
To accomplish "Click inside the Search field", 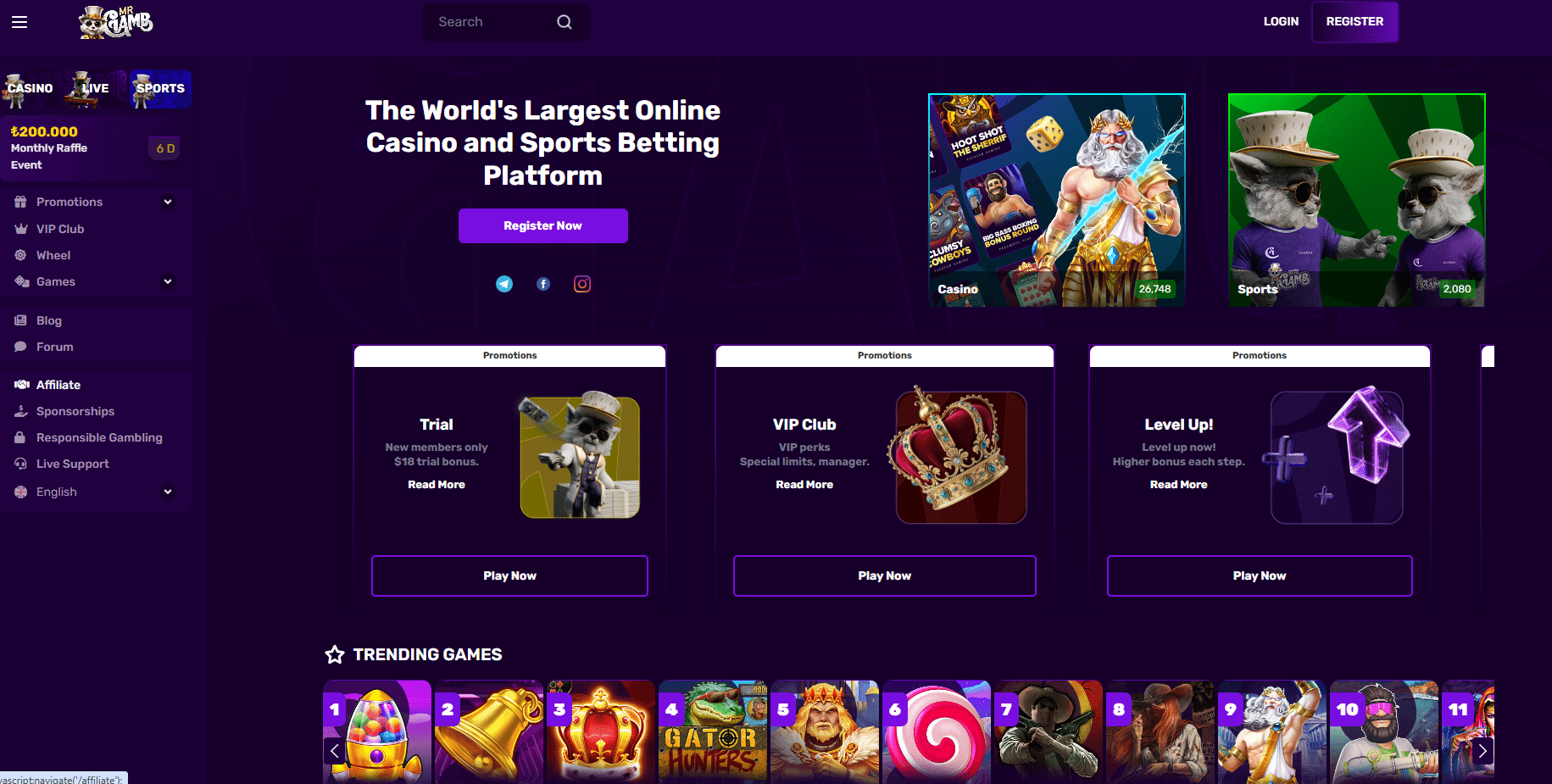I will (x=492, y=22).
